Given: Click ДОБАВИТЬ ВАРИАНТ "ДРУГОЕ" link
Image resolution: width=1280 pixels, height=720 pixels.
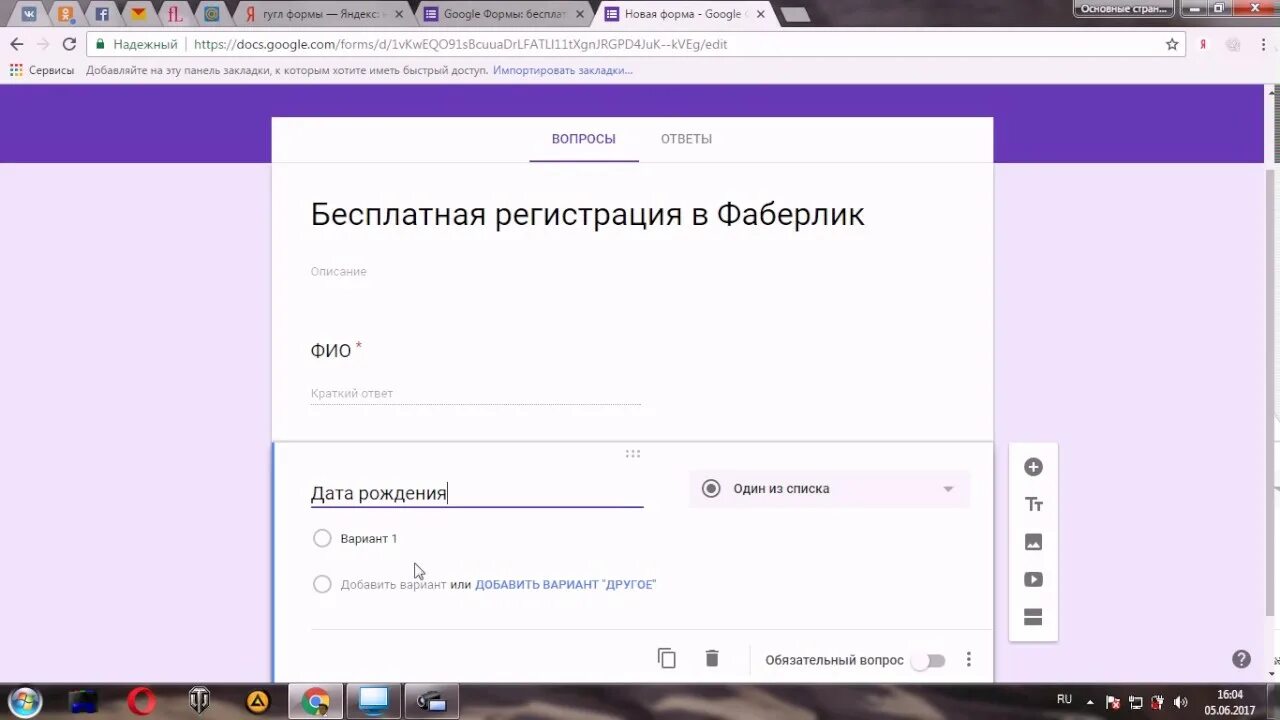Looking at the screenshot, I should pos(566,584).
